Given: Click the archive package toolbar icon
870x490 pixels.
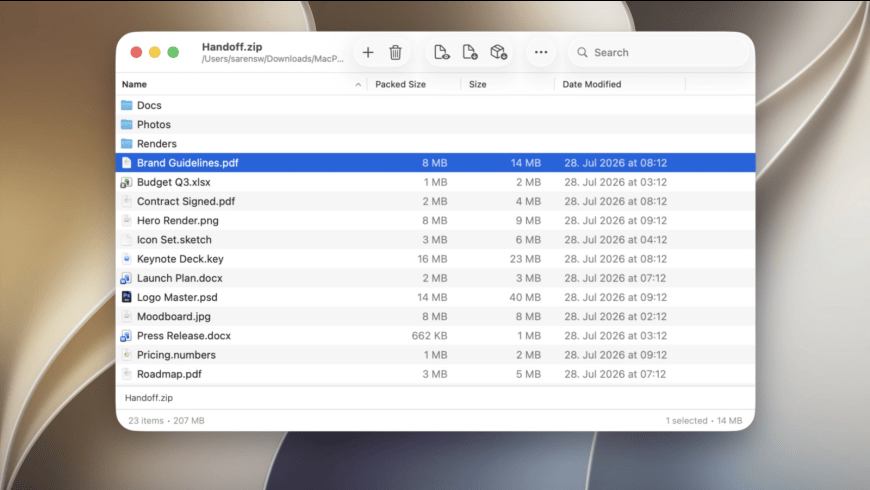Looking at the screenshot, I should pyautogui.click(x=498, y=52).
